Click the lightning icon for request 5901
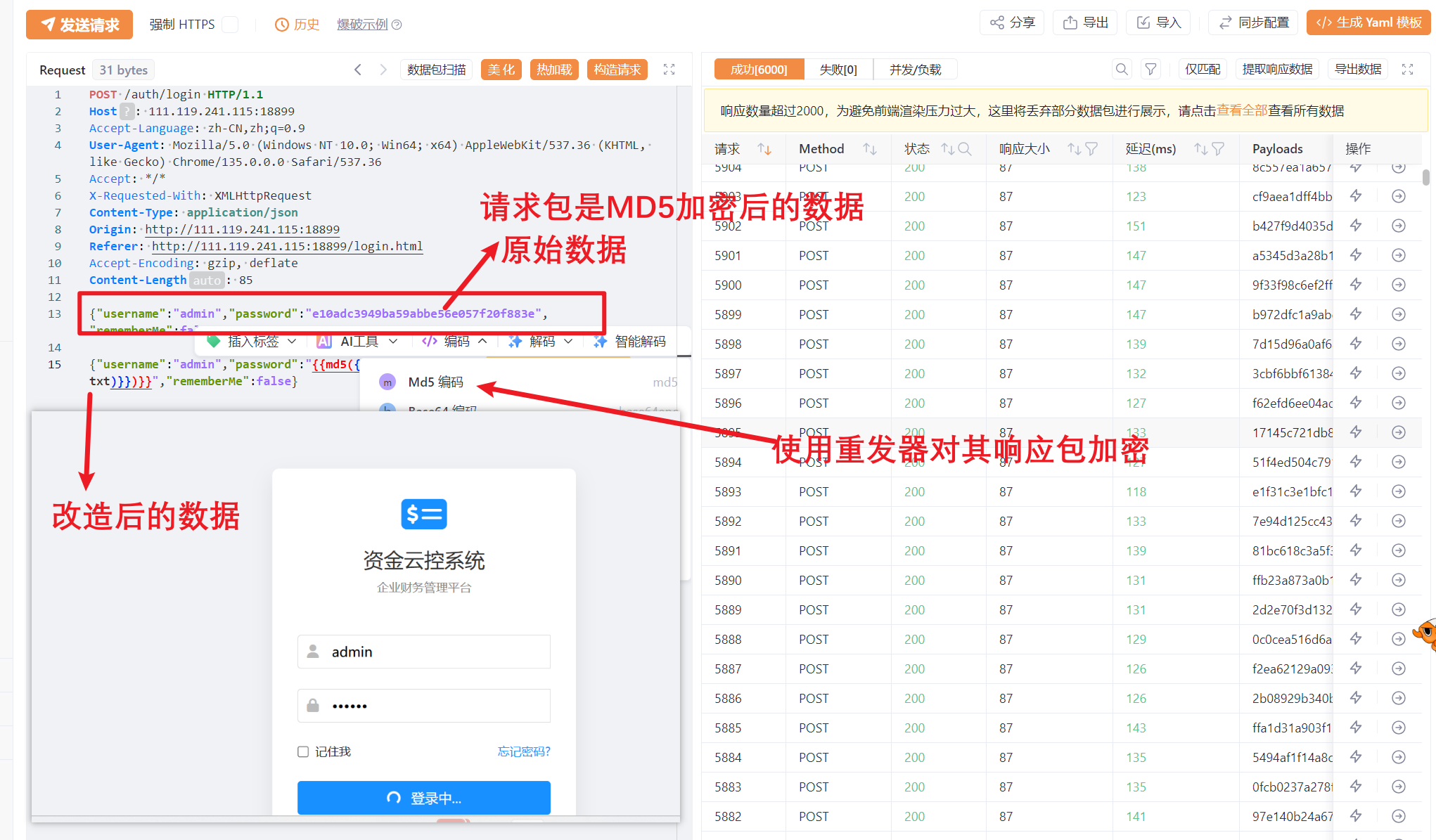Screen dimensions: 1436x840 tap(1356, 255)
